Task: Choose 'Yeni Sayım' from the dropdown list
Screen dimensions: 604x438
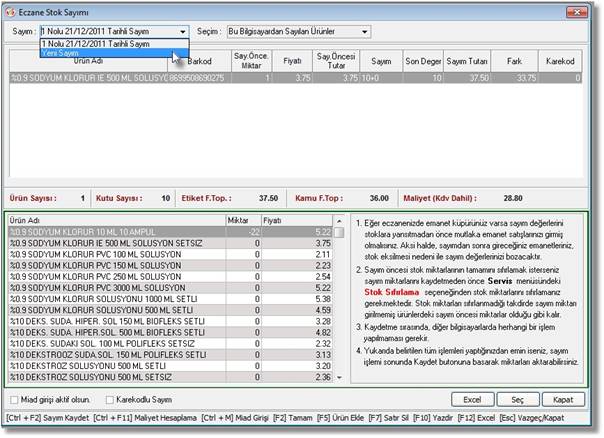Action: (60, 54)
